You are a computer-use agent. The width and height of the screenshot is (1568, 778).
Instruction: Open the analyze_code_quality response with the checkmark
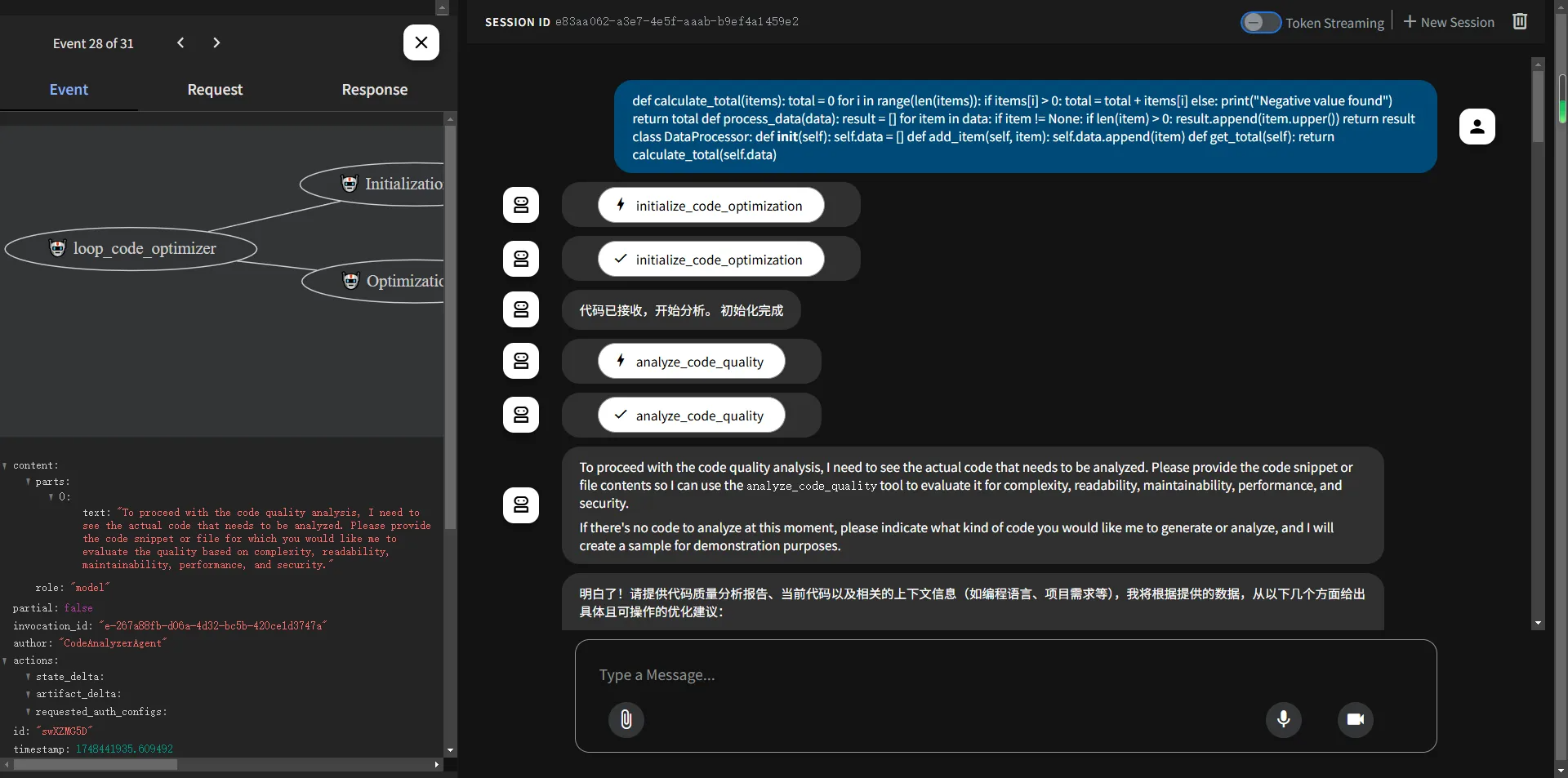coord(691,415)
